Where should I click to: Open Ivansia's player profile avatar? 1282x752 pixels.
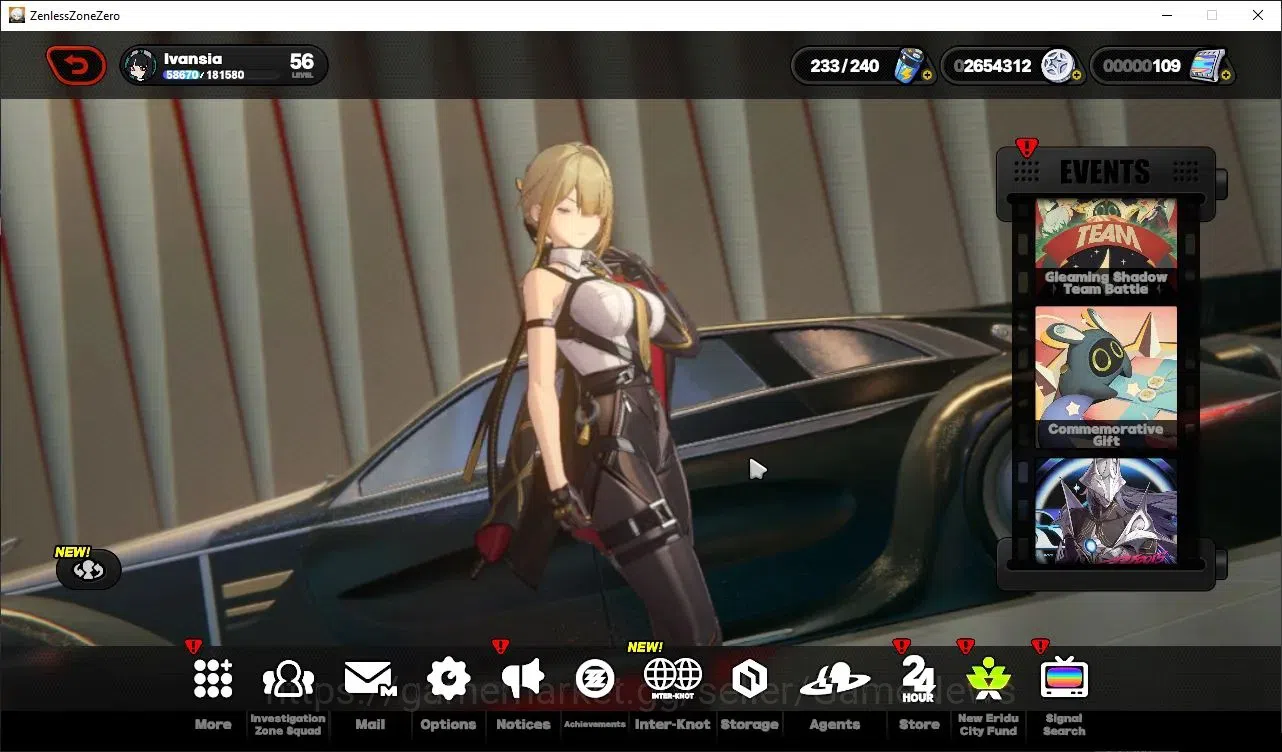(x=139, y=66)
